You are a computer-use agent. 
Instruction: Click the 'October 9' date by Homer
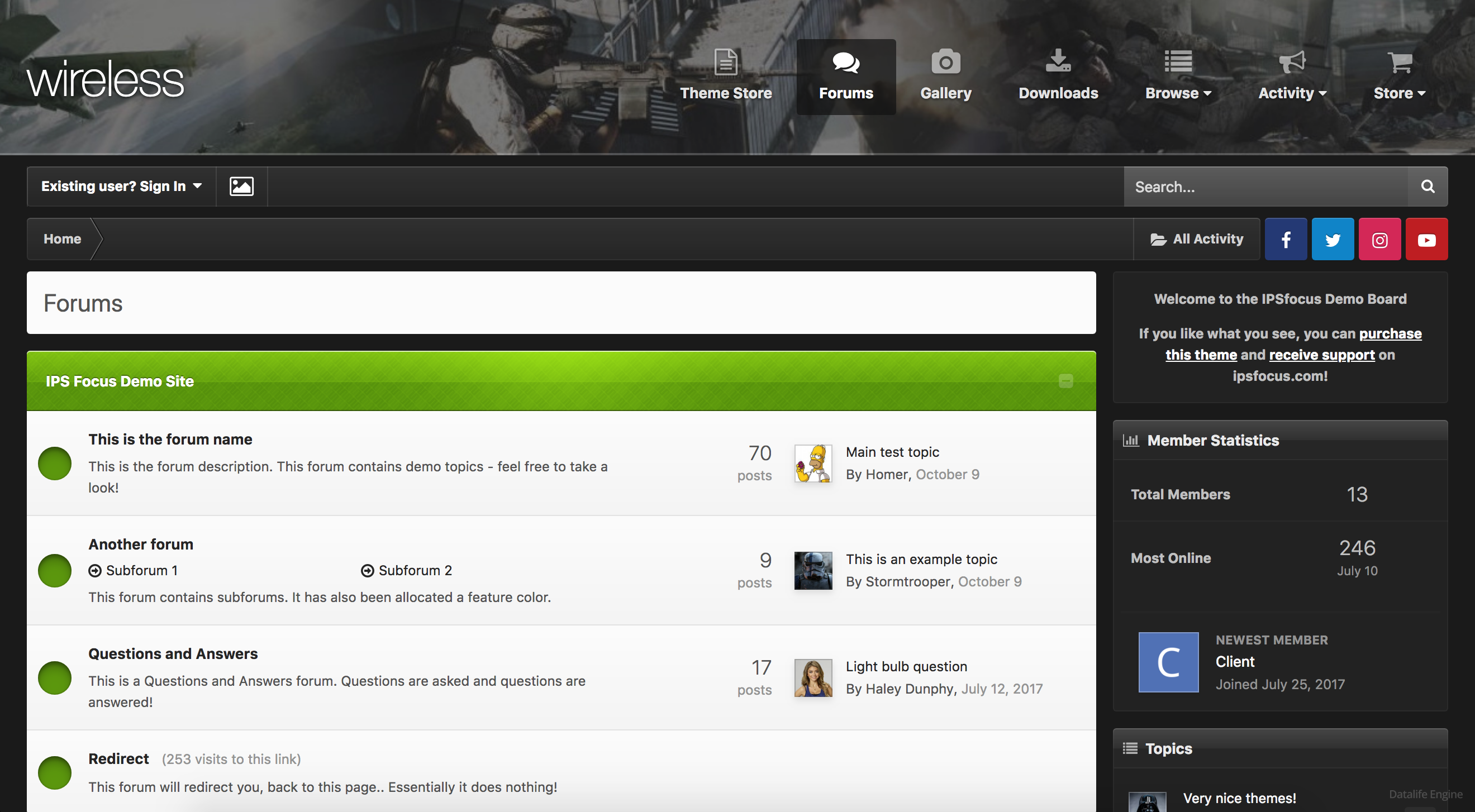tap(947, 474)
